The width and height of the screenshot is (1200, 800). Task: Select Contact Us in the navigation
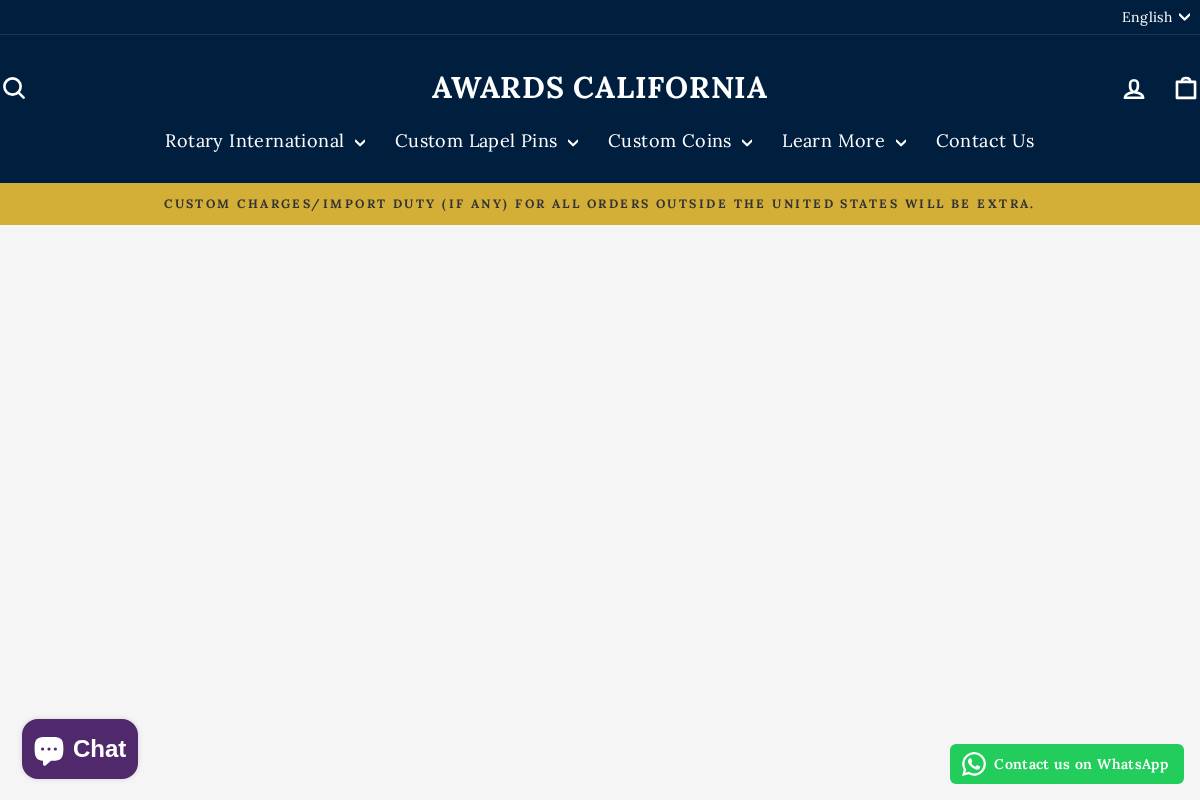985,141
